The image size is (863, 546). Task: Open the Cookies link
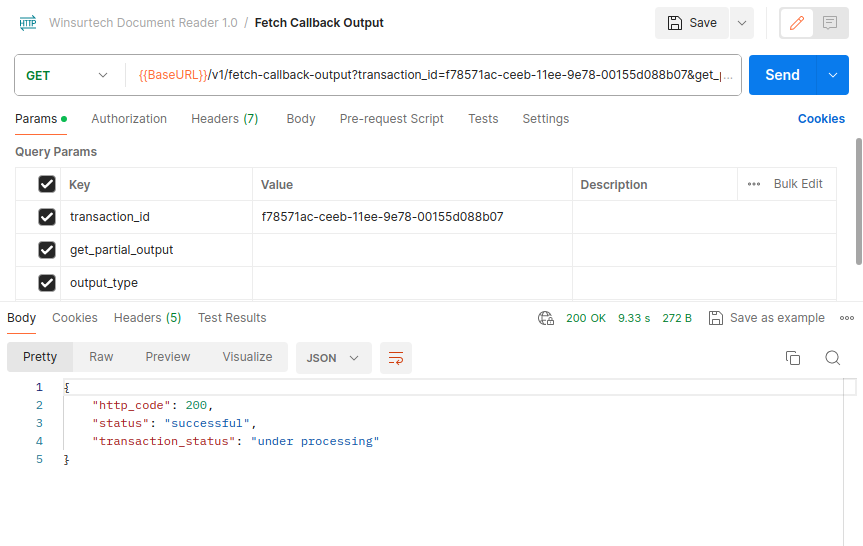point(821,119)
